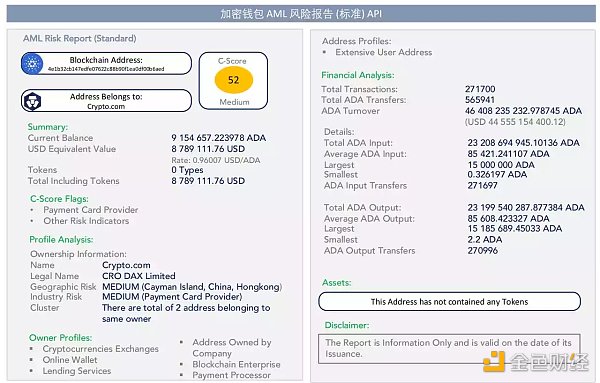Select 'Online Wallet' owner profile
Viewport: 600px width, 383px height.
tap(70, 360)
